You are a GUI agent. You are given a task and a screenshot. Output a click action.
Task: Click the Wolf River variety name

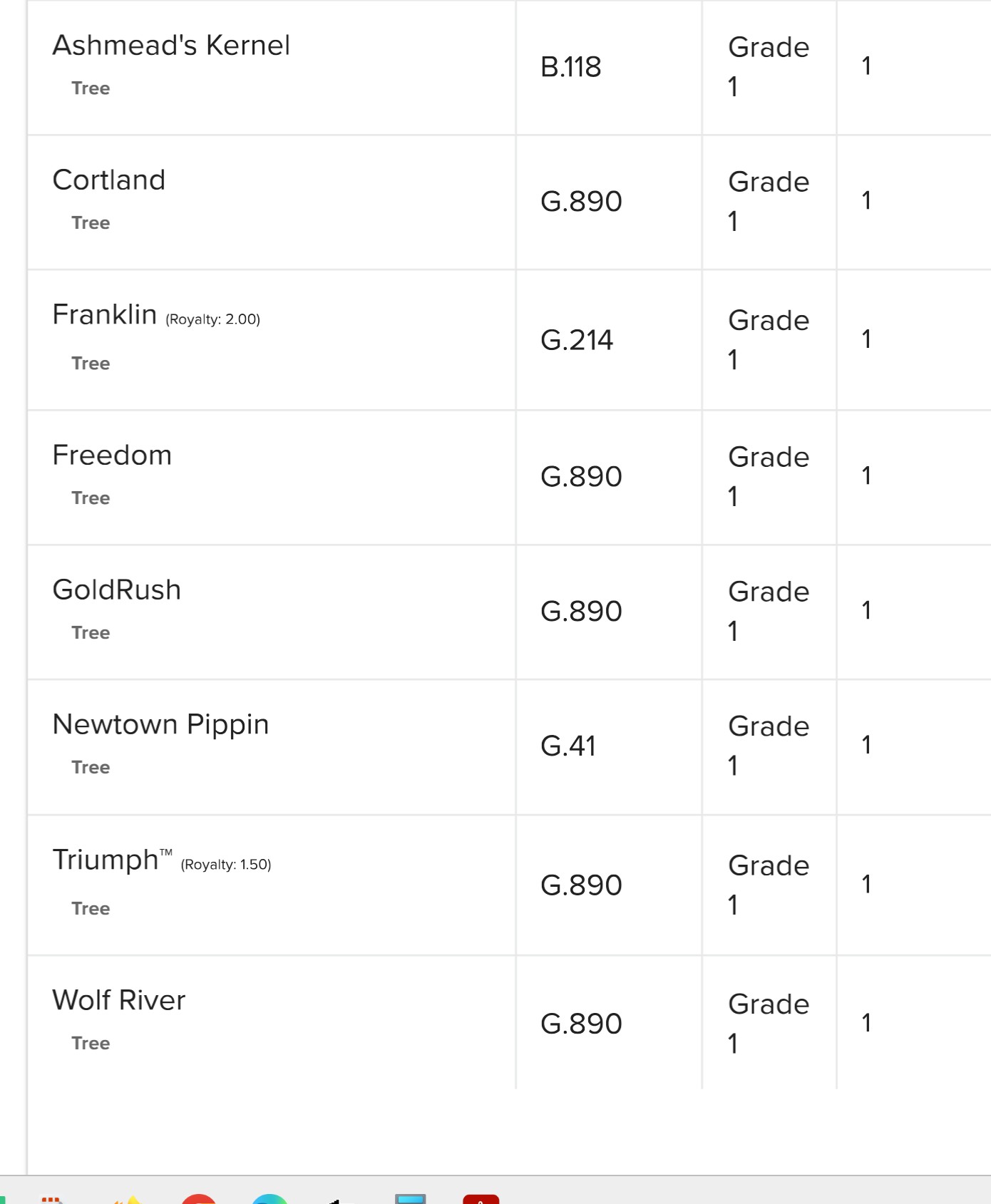coord(119,1000)
